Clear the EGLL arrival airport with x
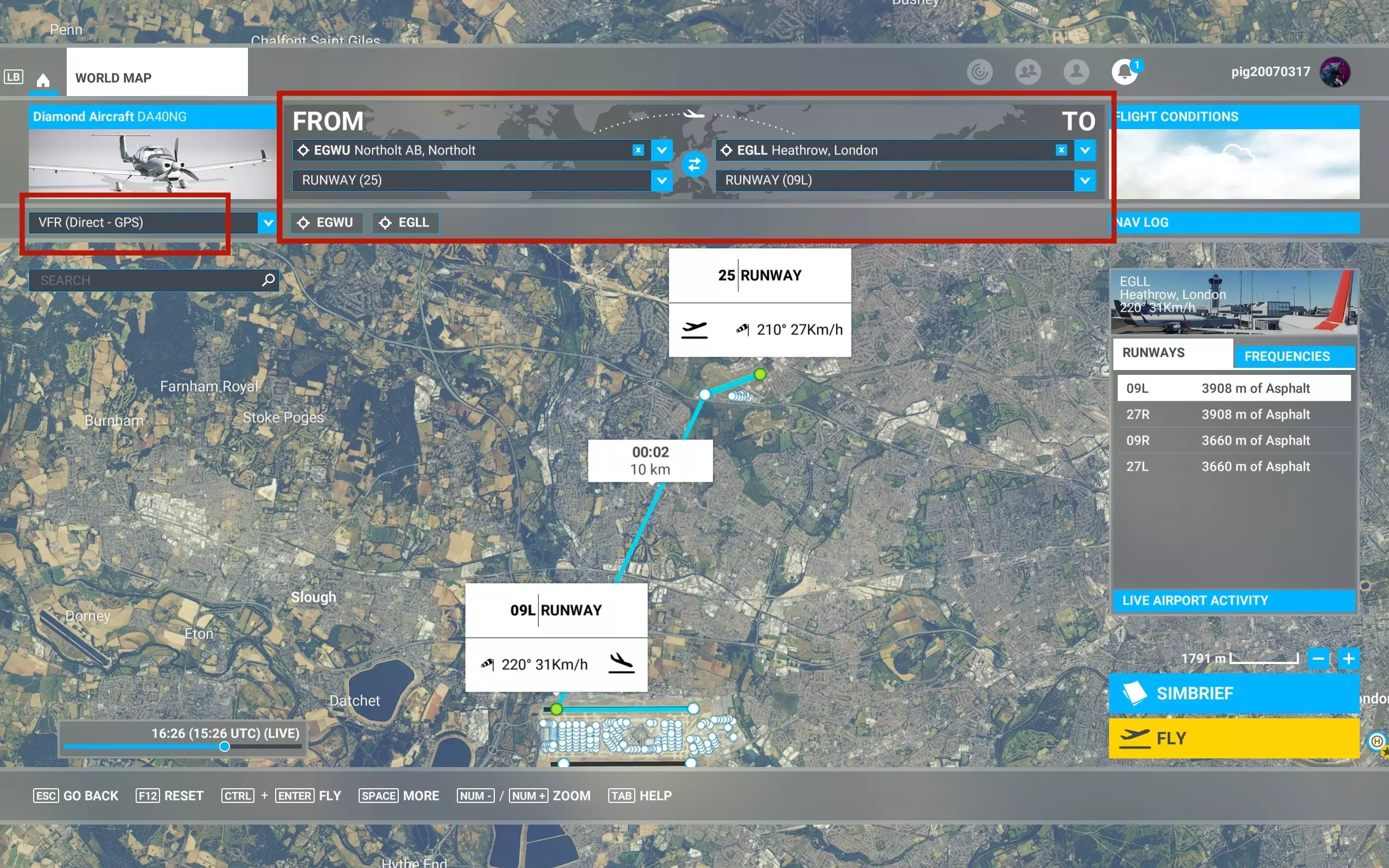The image size is (1389, 868). pyautogui.click(x=1061, y=150)
